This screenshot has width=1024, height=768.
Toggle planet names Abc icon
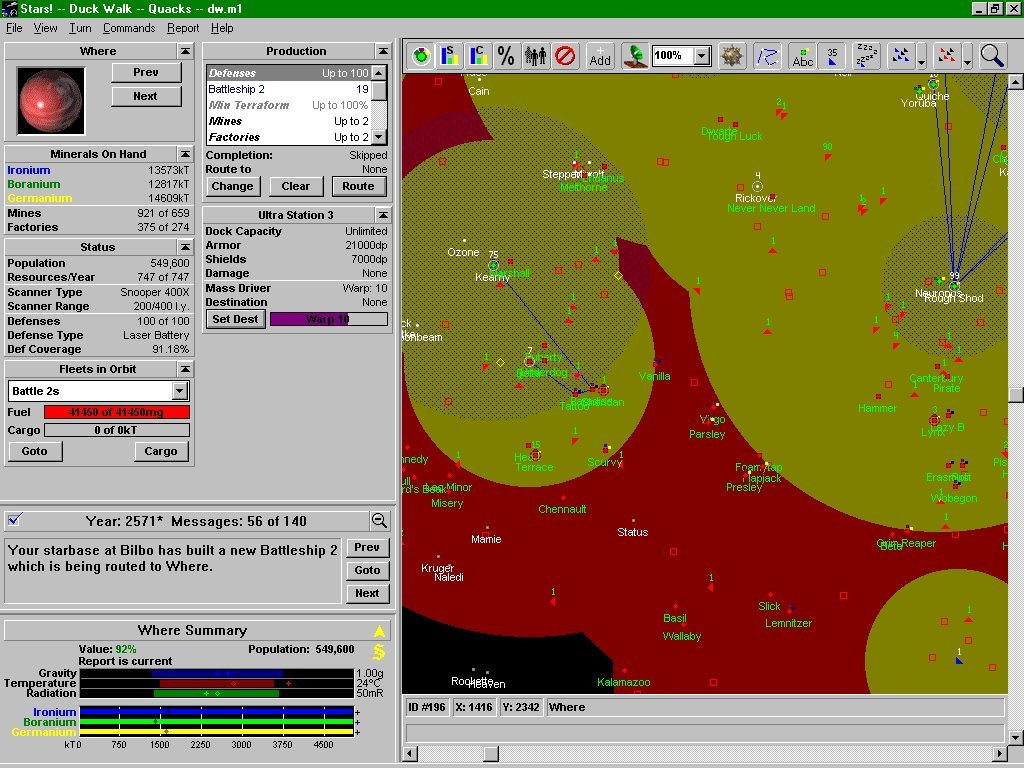[x=803, y=56]
